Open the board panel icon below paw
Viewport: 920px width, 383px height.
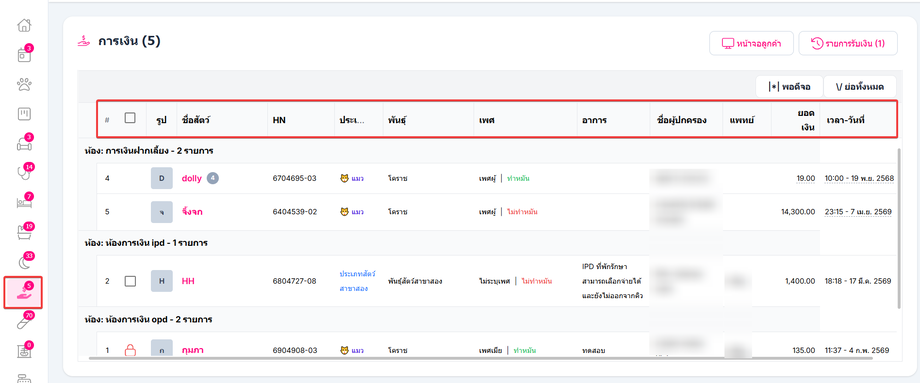(x=23, y=114)
